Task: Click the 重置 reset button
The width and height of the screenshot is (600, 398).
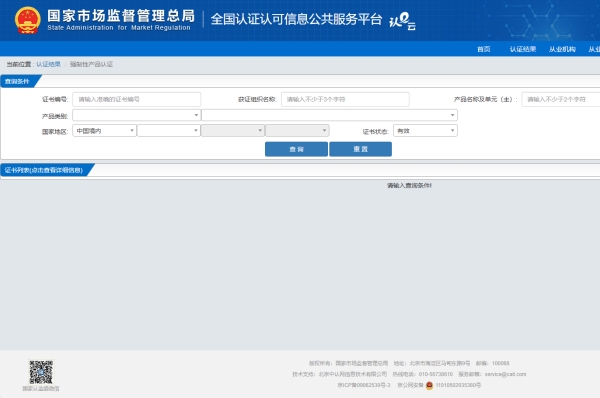Action: (x=360, y=149)
